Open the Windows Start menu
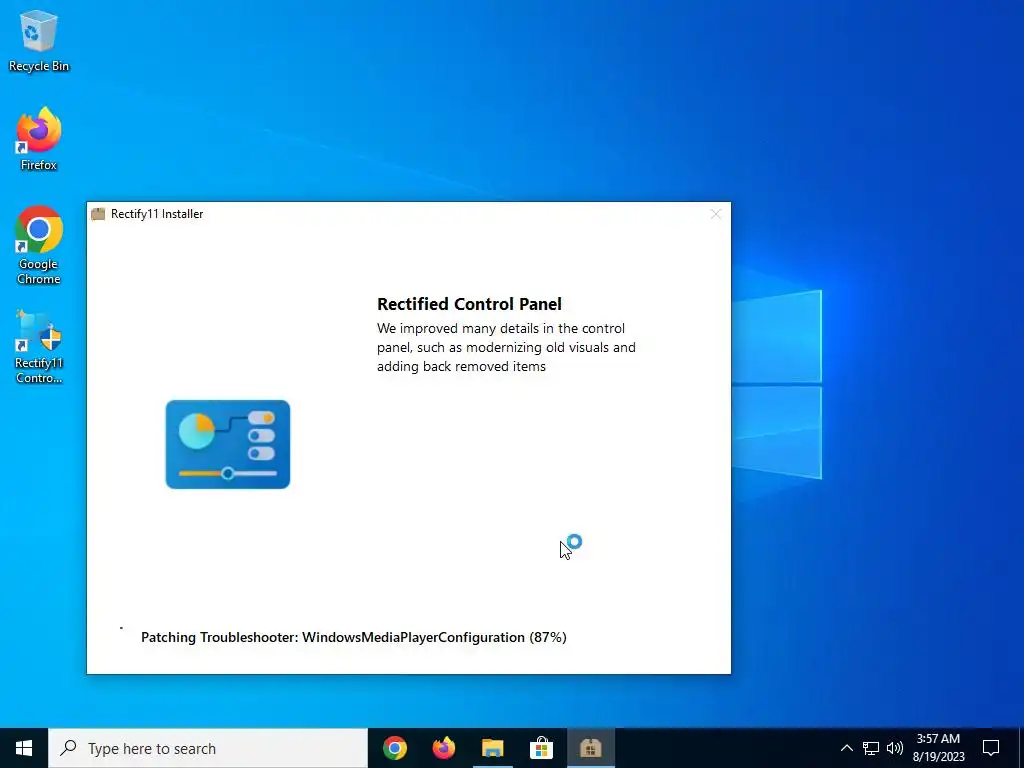Screen dimensions: 1024x768 (24, 748)
